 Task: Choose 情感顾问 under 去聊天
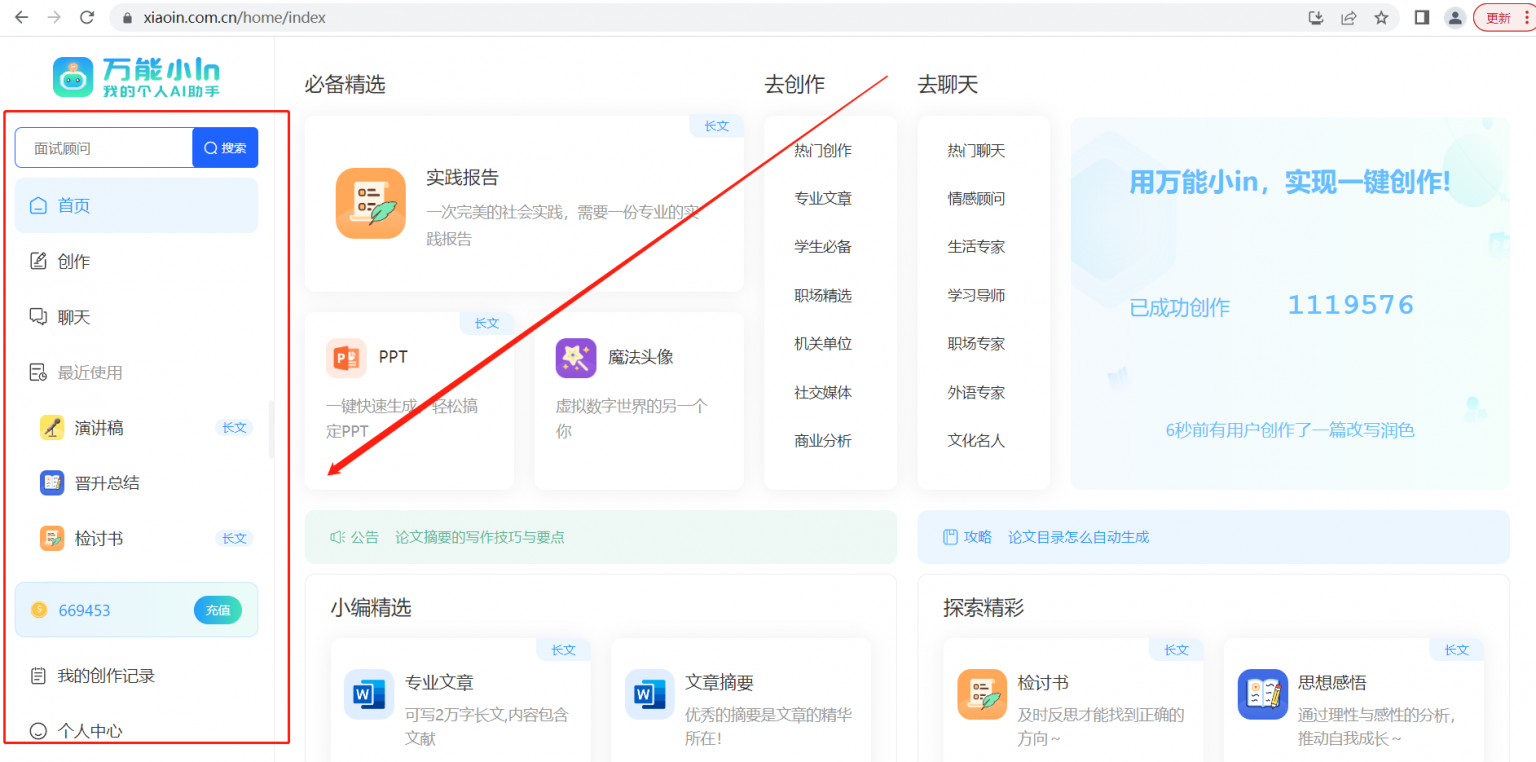pyautogui.click(x=976, y=199)
